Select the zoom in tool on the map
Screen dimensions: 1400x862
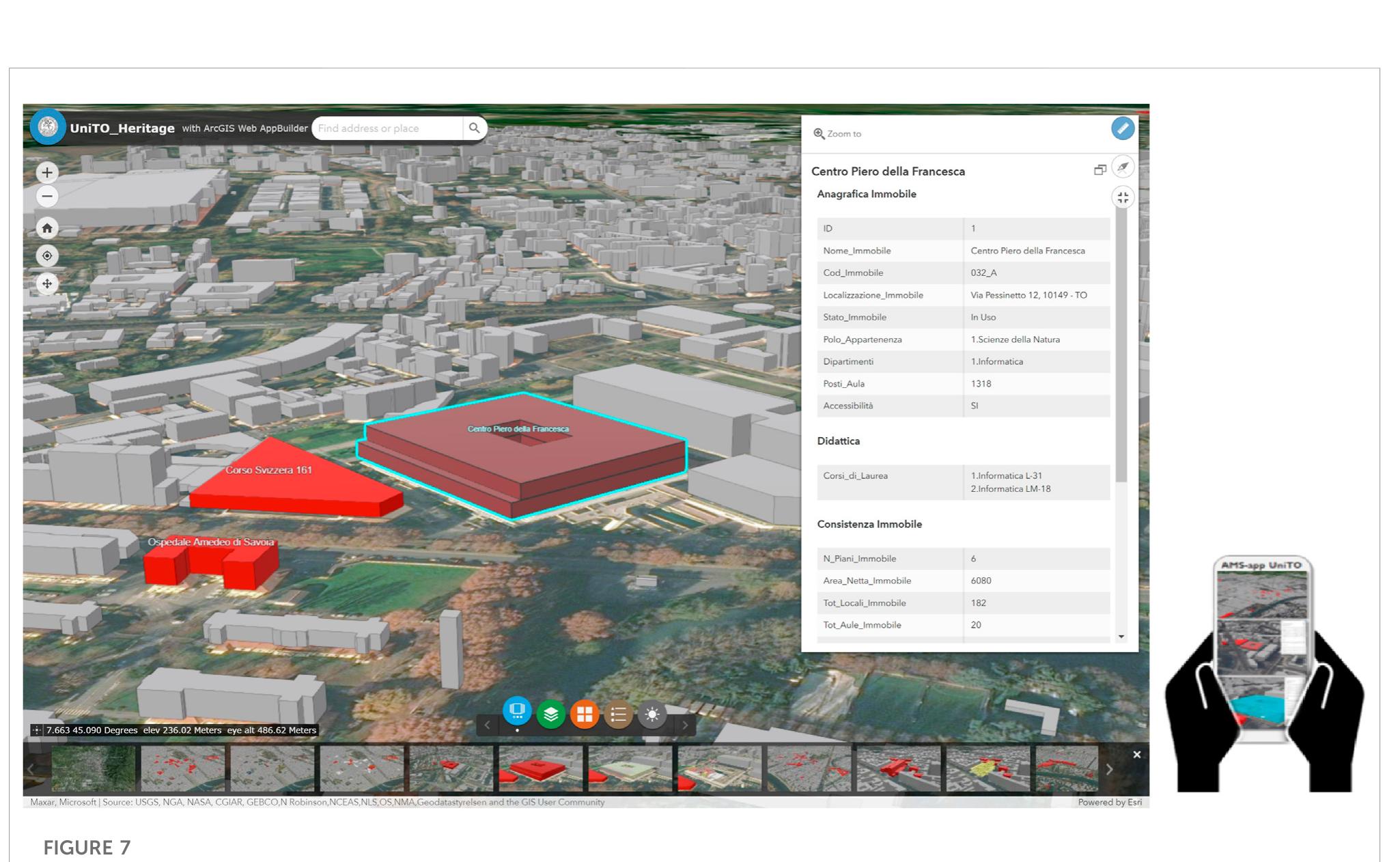46,172
